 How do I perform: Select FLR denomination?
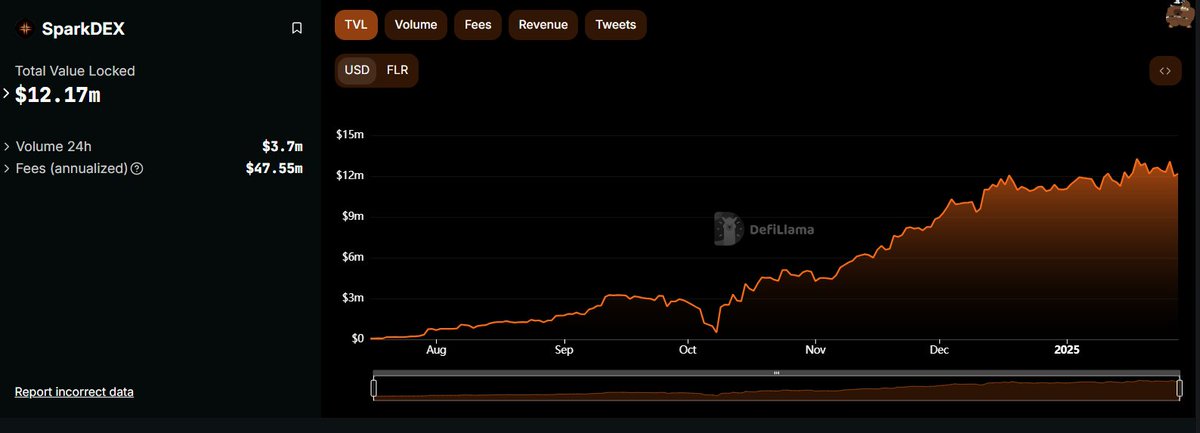pos(397,70)
